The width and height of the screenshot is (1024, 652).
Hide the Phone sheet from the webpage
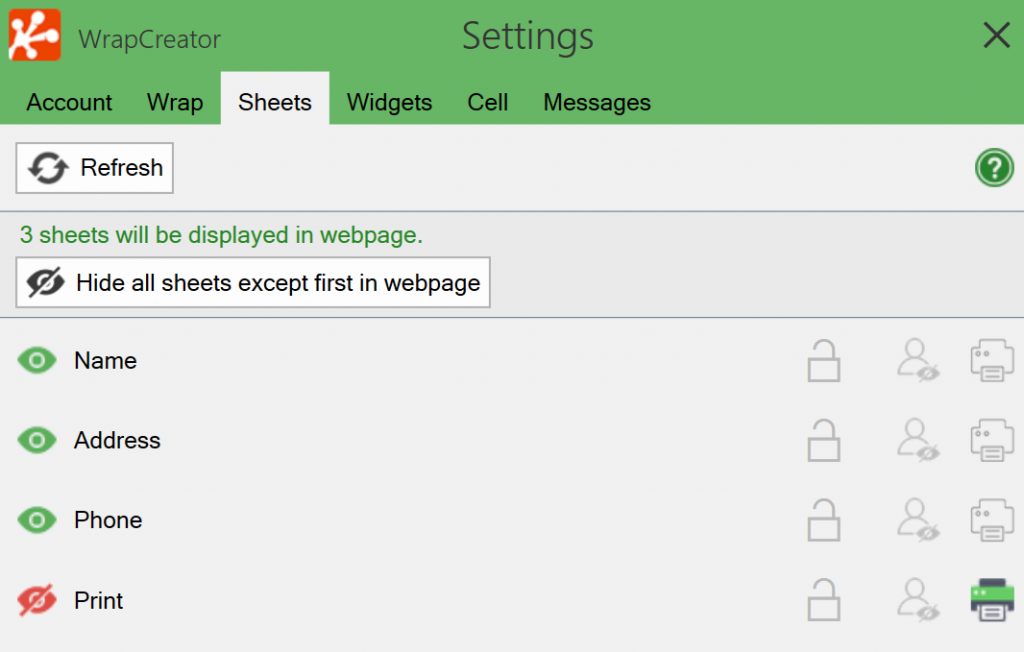click(36, 520)
